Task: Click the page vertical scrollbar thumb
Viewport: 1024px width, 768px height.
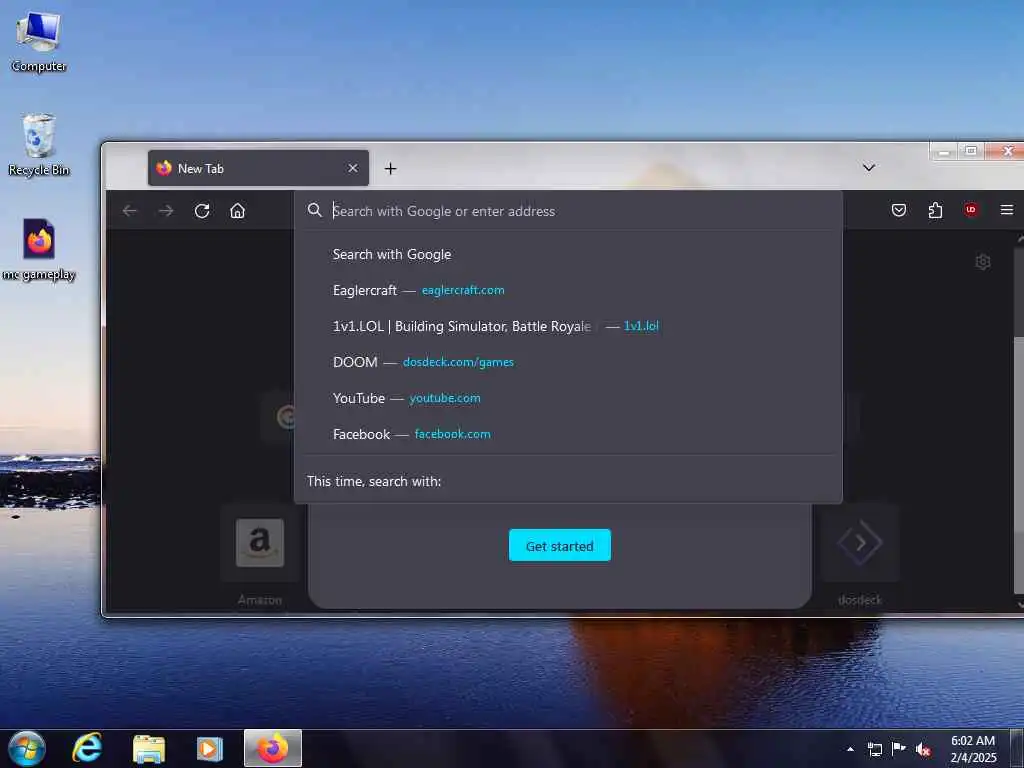Action: (x=1019, y=465)
